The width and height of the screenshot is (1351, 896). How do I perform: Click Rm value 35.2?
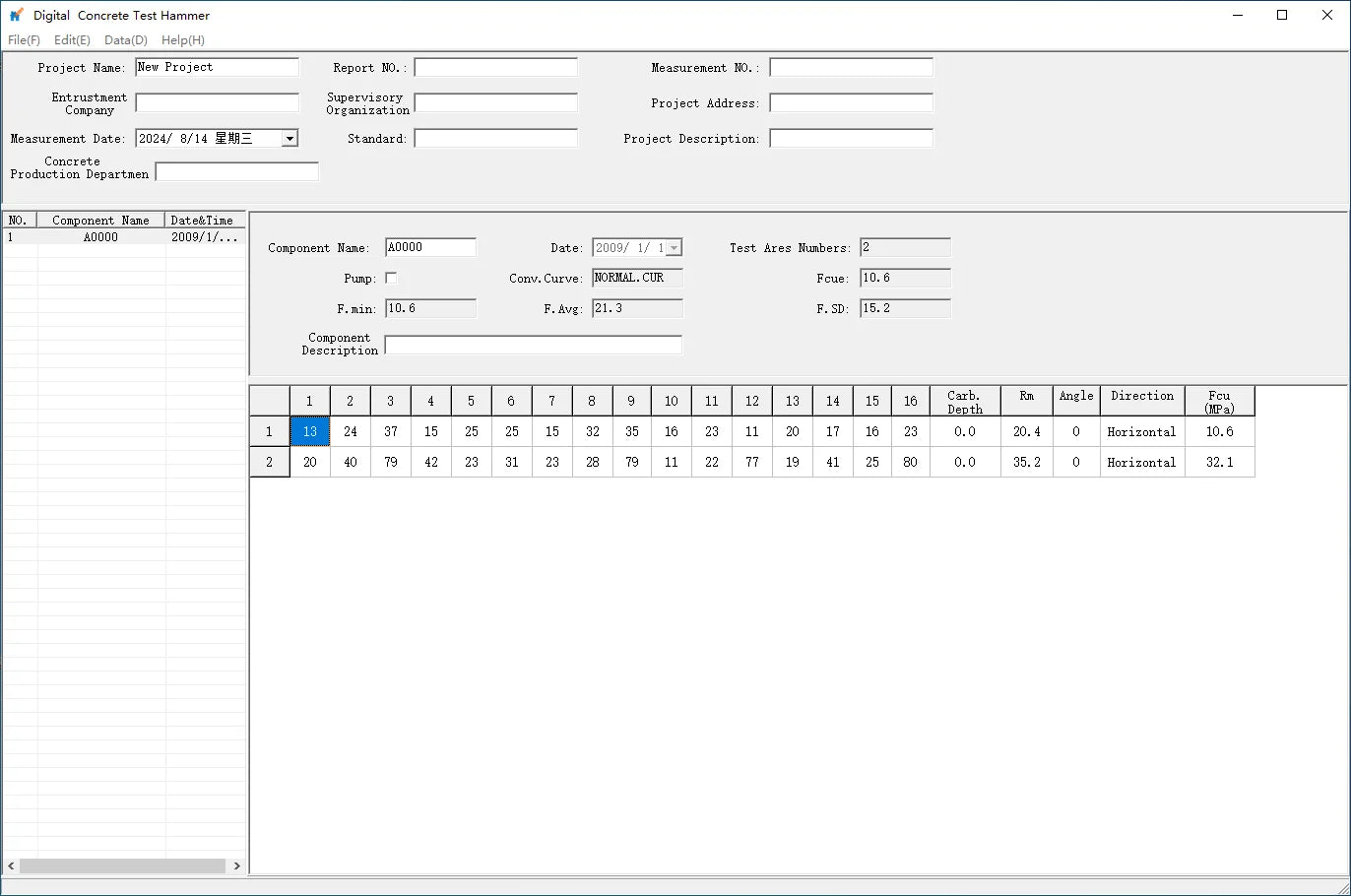pyautogui.click(x=1027, y=462)
